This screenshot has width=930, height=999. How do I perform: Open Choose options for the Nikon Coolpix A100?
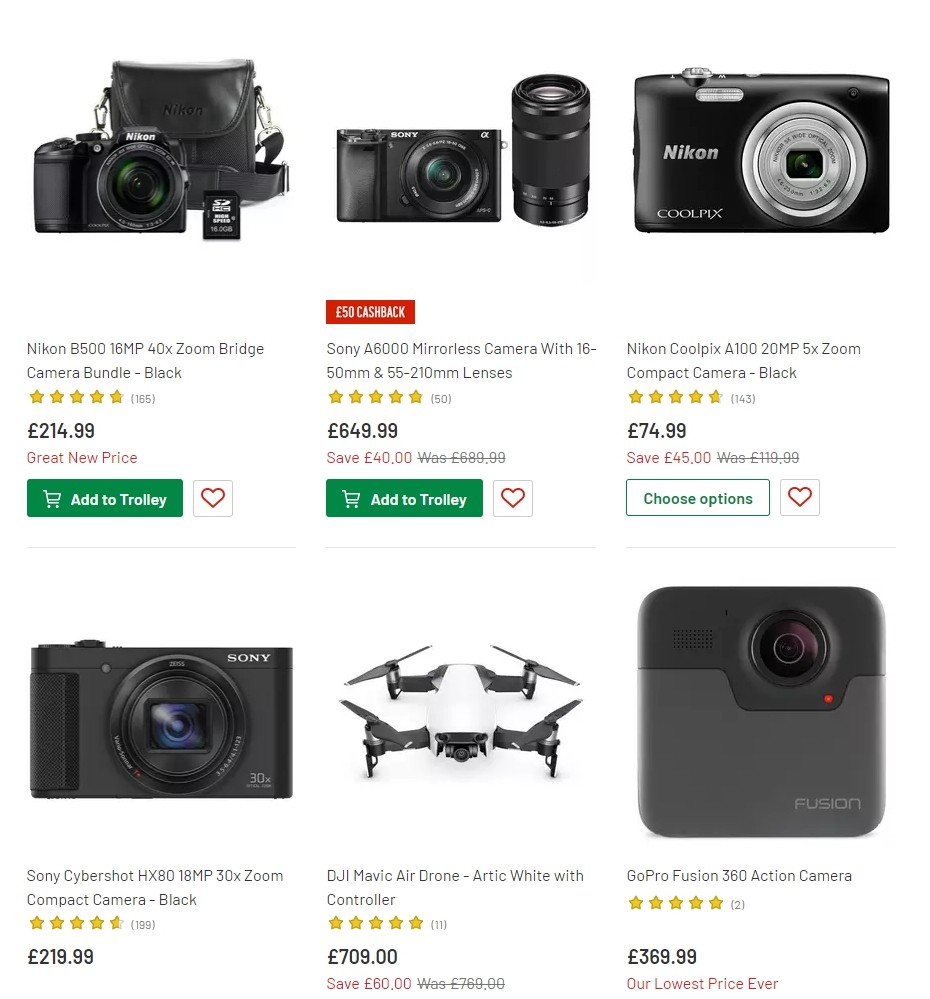[697, 497]
